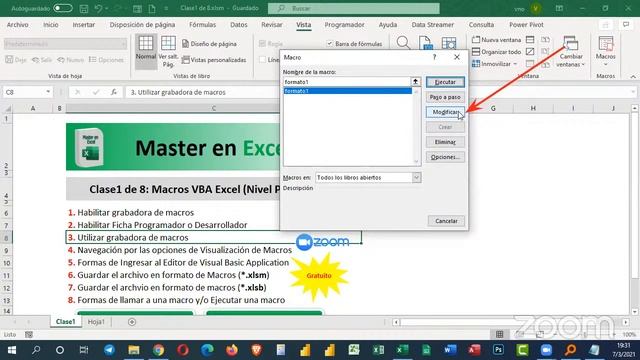Screen dimensions: 640x360
Task: Click the Macro dialog help question mark
Action: tap(434, 57)
